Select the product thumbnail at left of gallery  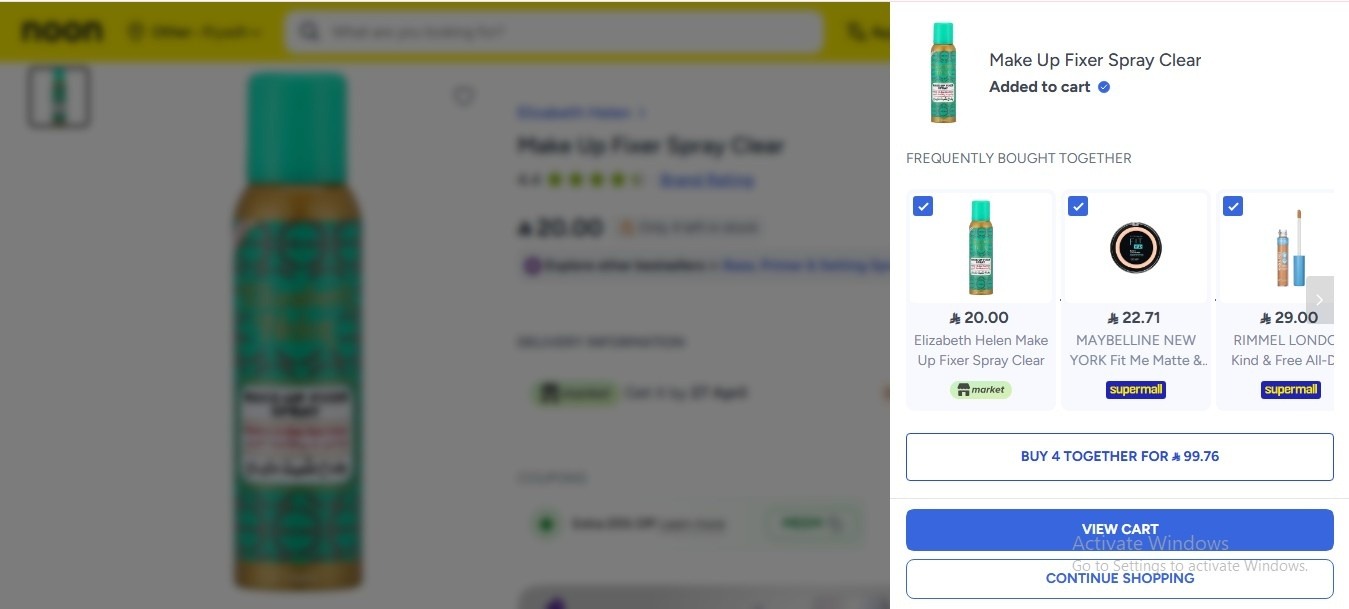[59, 97]
